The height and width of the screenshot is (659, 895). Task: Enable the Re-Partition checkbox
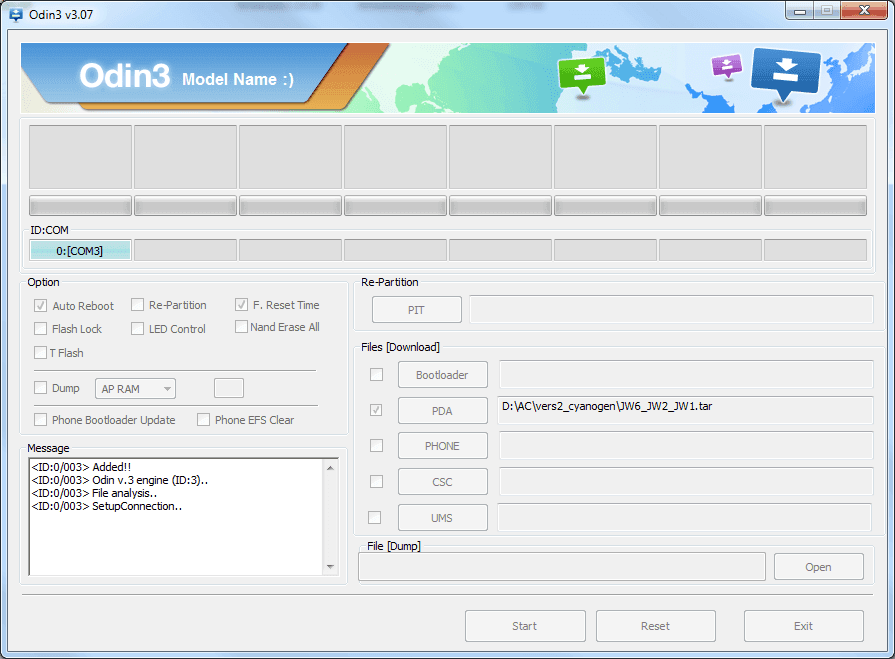tap(138, 305)
